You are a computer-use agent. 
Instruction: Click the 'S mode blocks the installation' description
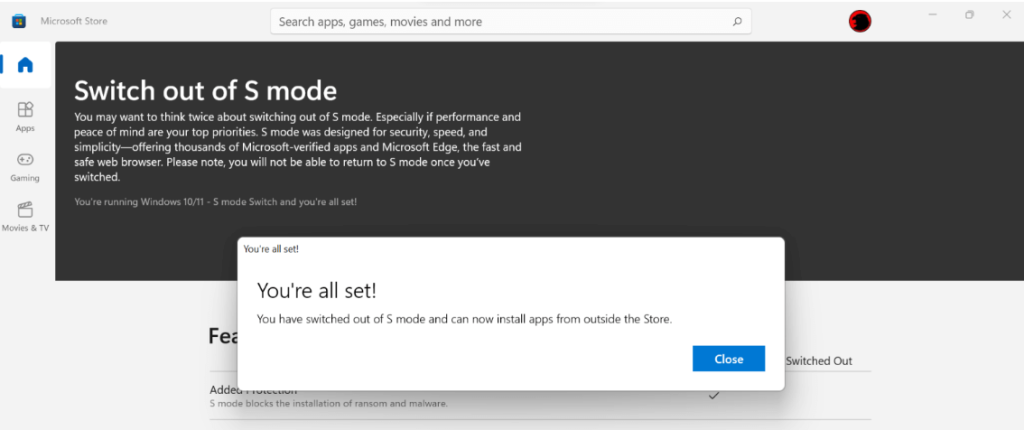tap(328, 404)
